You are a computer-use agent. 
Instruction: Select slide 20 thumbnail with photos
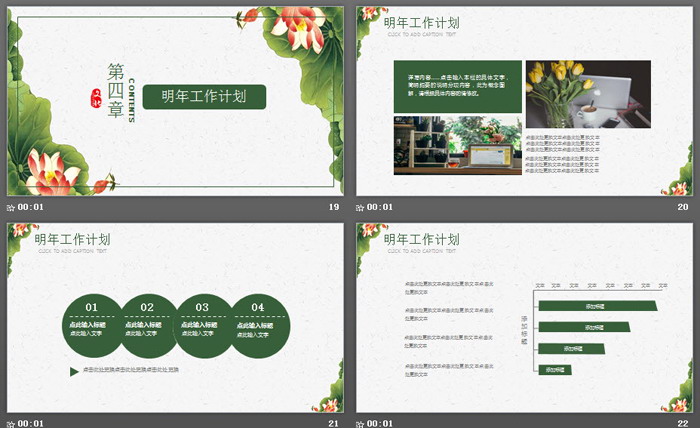pyautogui.click(x=525, y=101)
